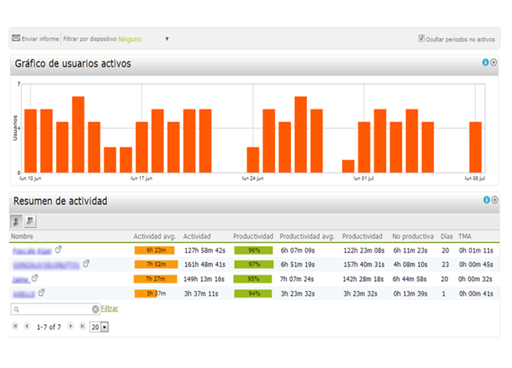Click the Filtrar link

[x=109, y=308]
